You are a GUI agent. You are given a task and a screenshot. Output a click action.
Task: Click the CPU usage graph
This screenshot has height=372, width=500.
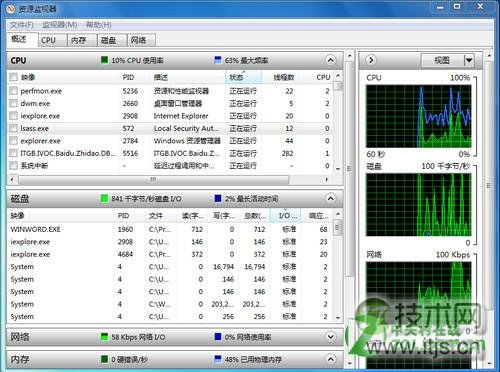419,116
